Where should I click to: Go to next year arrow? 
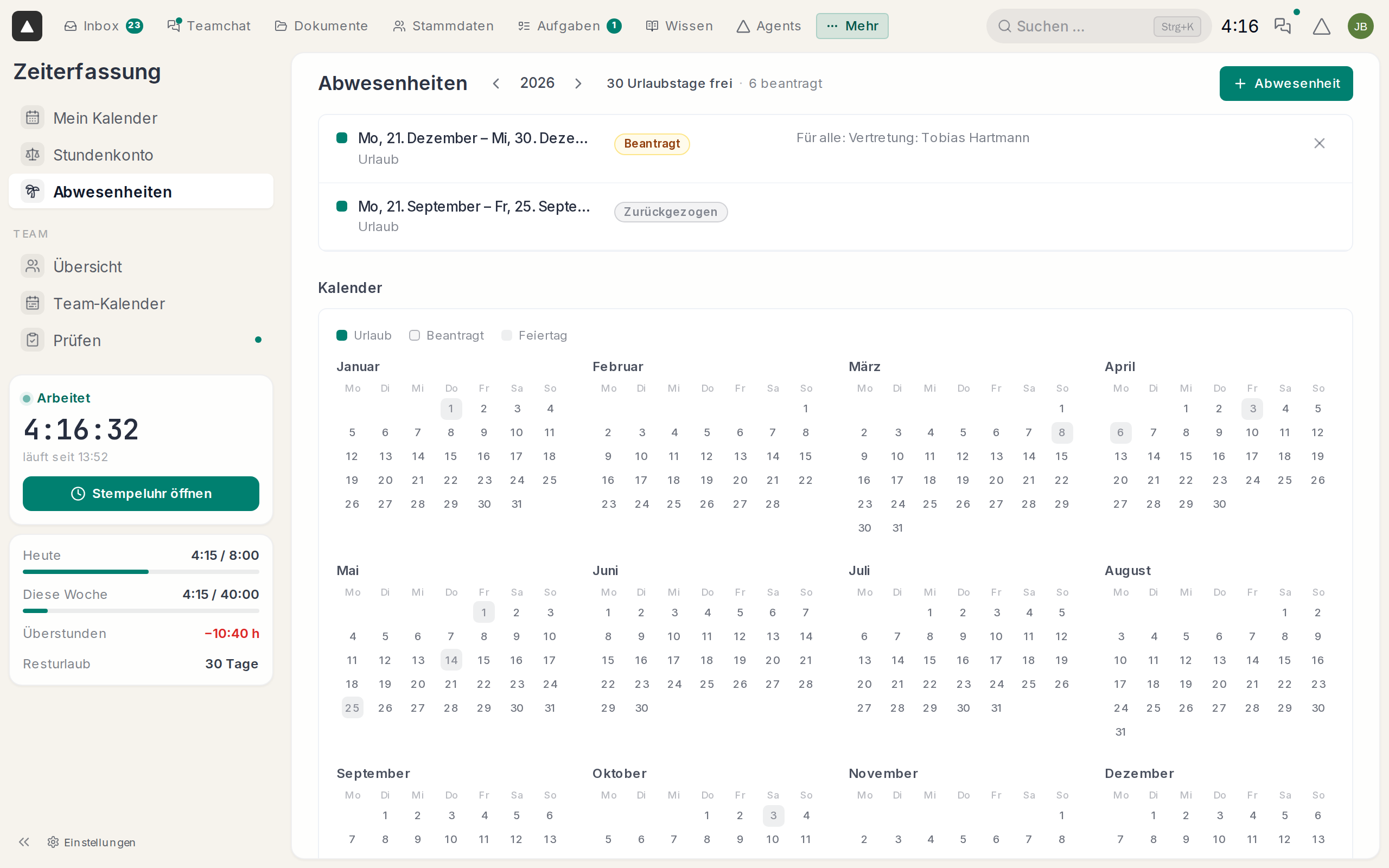(578, 83)
